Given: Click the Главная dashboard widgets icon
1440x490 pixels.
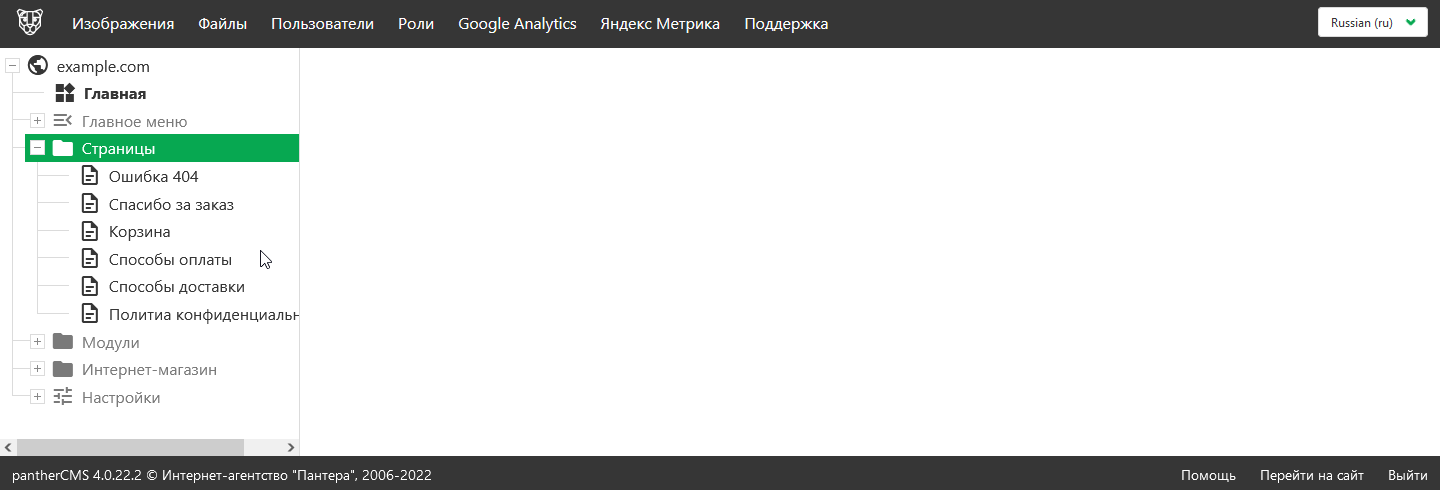Looking at the screenshot, I should (65, 94).
